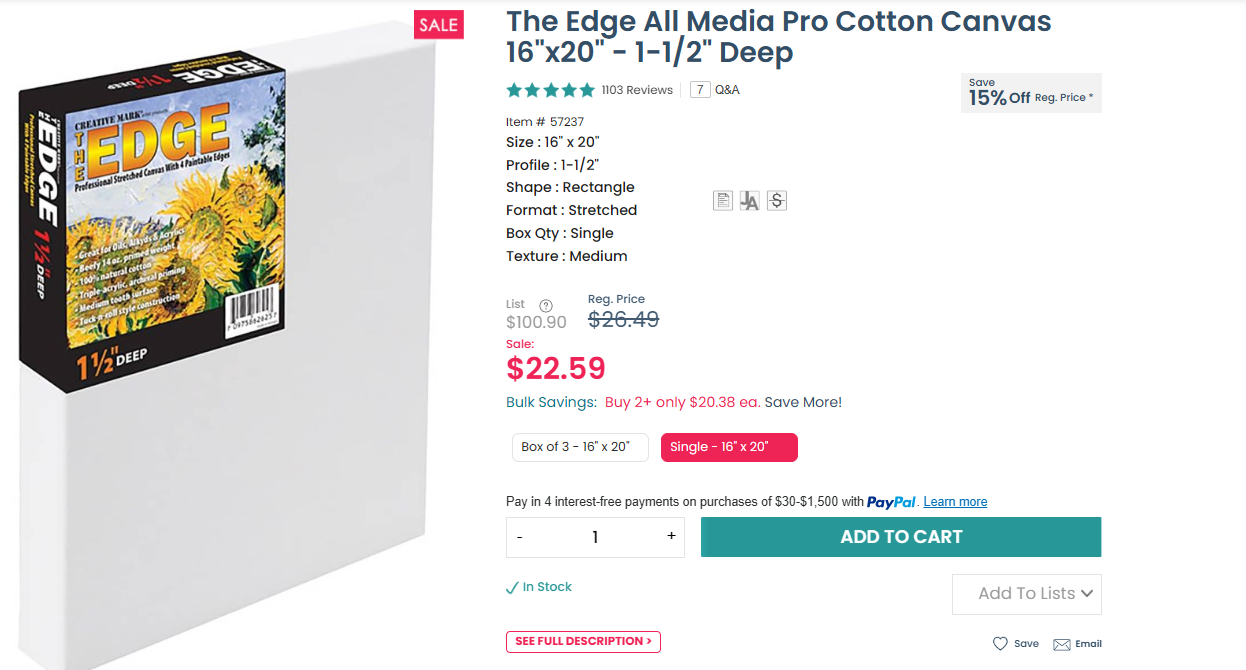Select the Box of 3 - 16" x 20" option
1246x670 pixels.
pyautogui.click(x=576, y=447)
